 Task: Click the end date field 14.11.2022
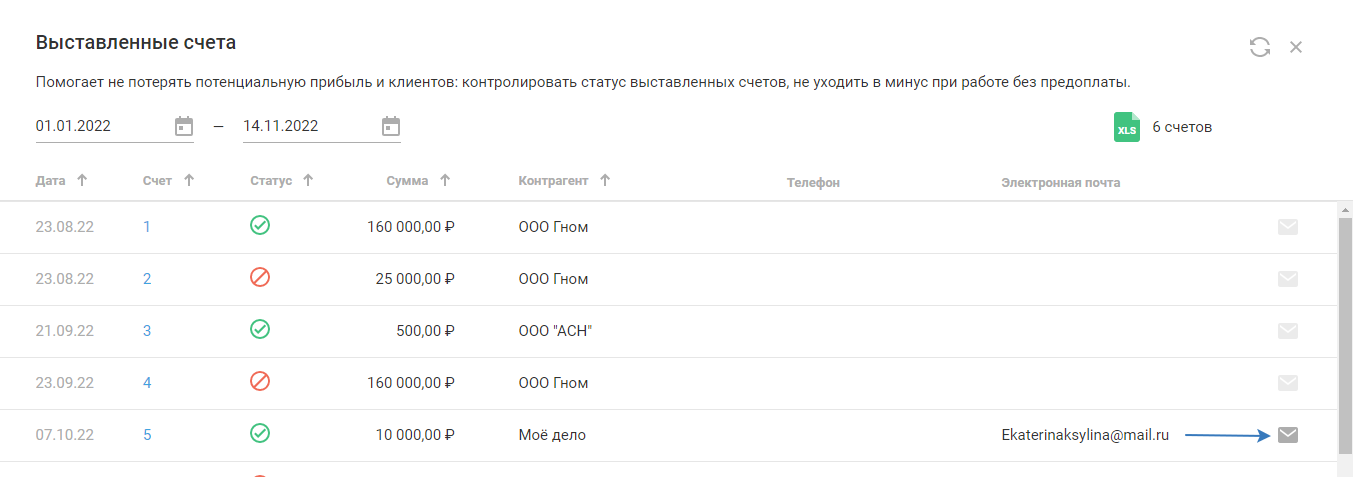click(305, 126)
